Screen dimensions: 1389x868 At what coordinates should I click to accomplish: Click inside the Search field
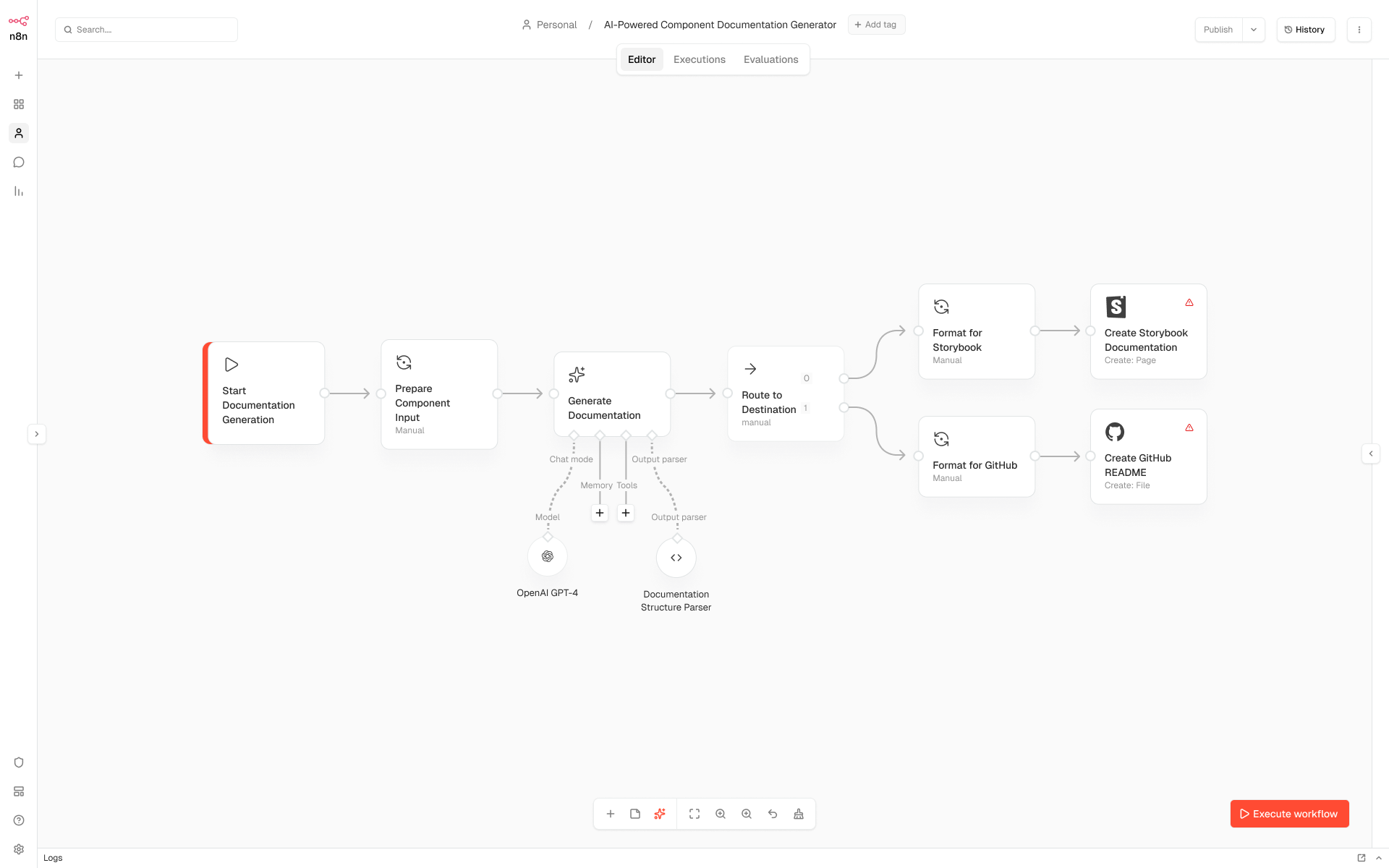coord(146,30)
